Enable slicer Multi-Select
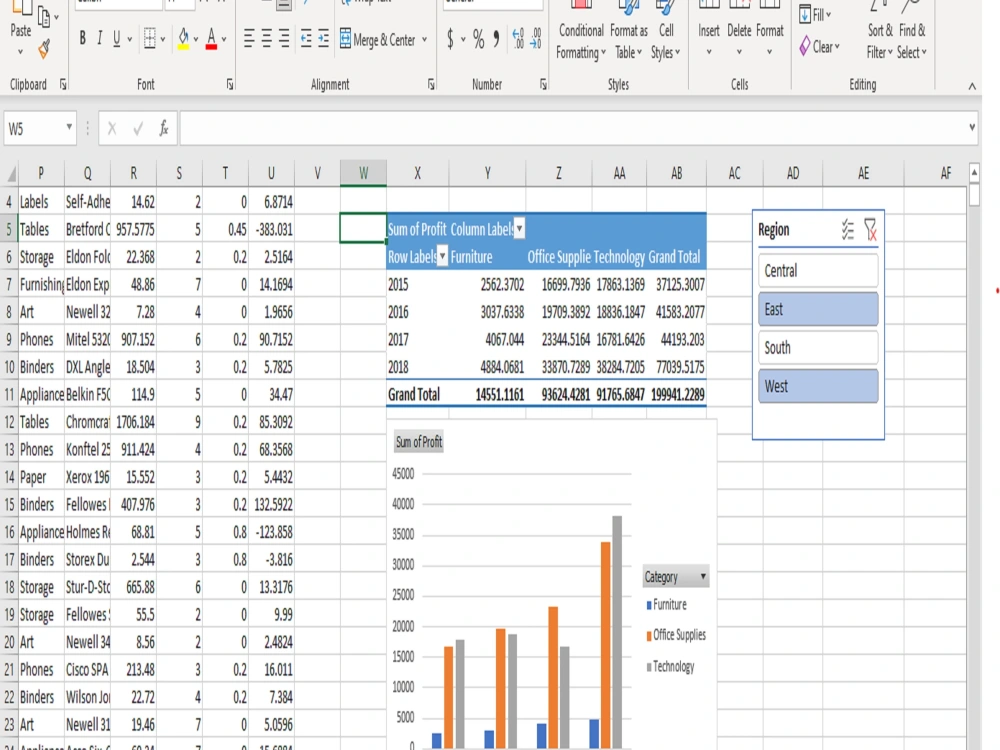Viewport: 1000px width, 750px height. pyautogui.click(x=848, y=230)
